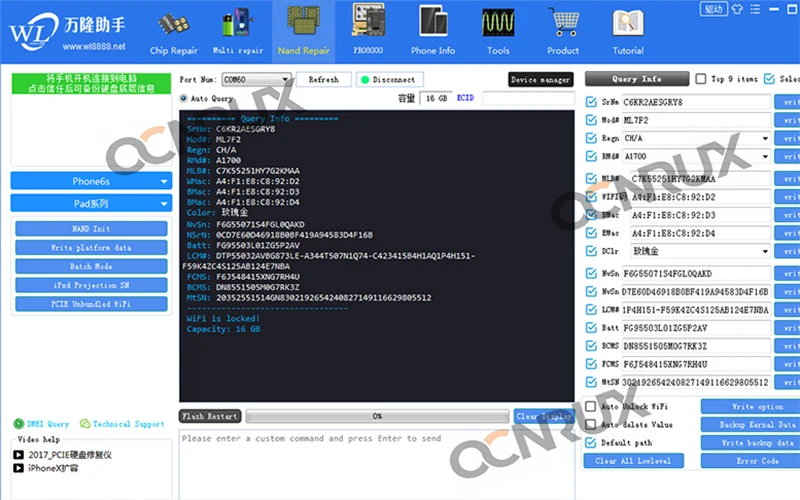
Task: Click the custom command input box
Action: tap(377, 464)
